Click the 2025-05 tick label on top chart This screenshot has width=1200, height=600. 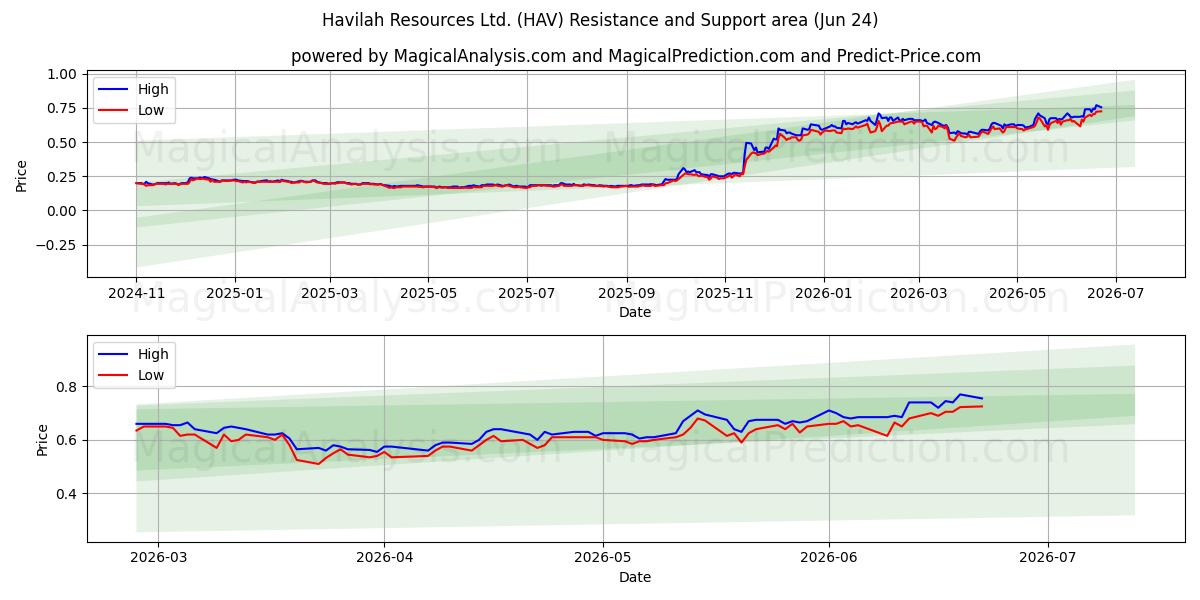pos(428,294)
